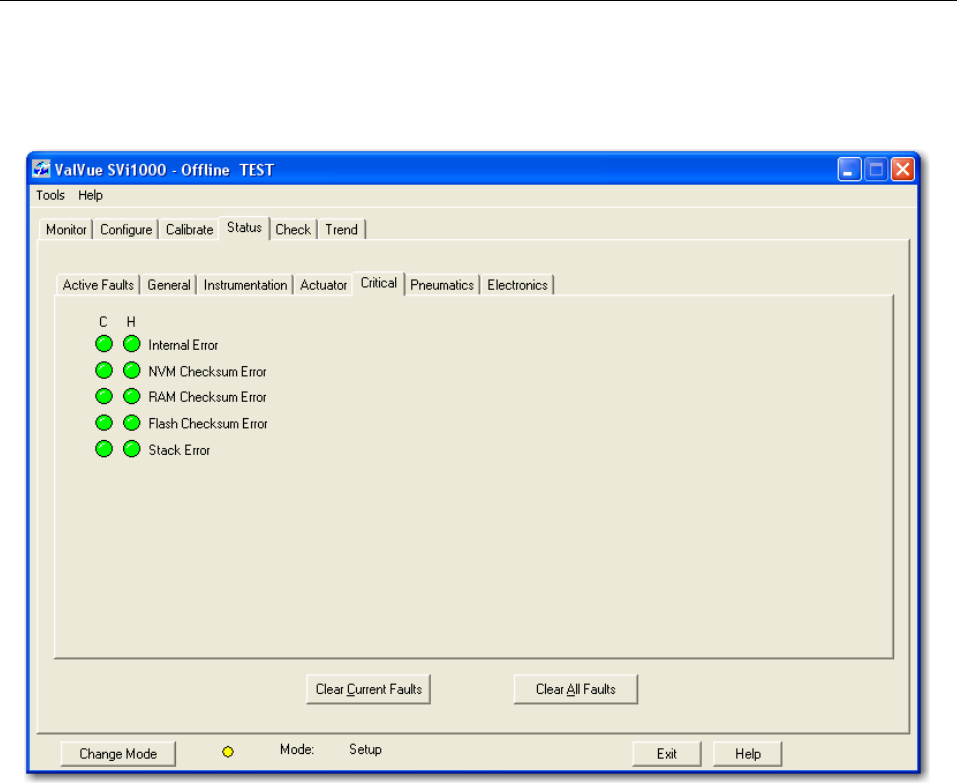Open the General status sub-tab
This screenshot has width=957, height=783.
[168, 285]
